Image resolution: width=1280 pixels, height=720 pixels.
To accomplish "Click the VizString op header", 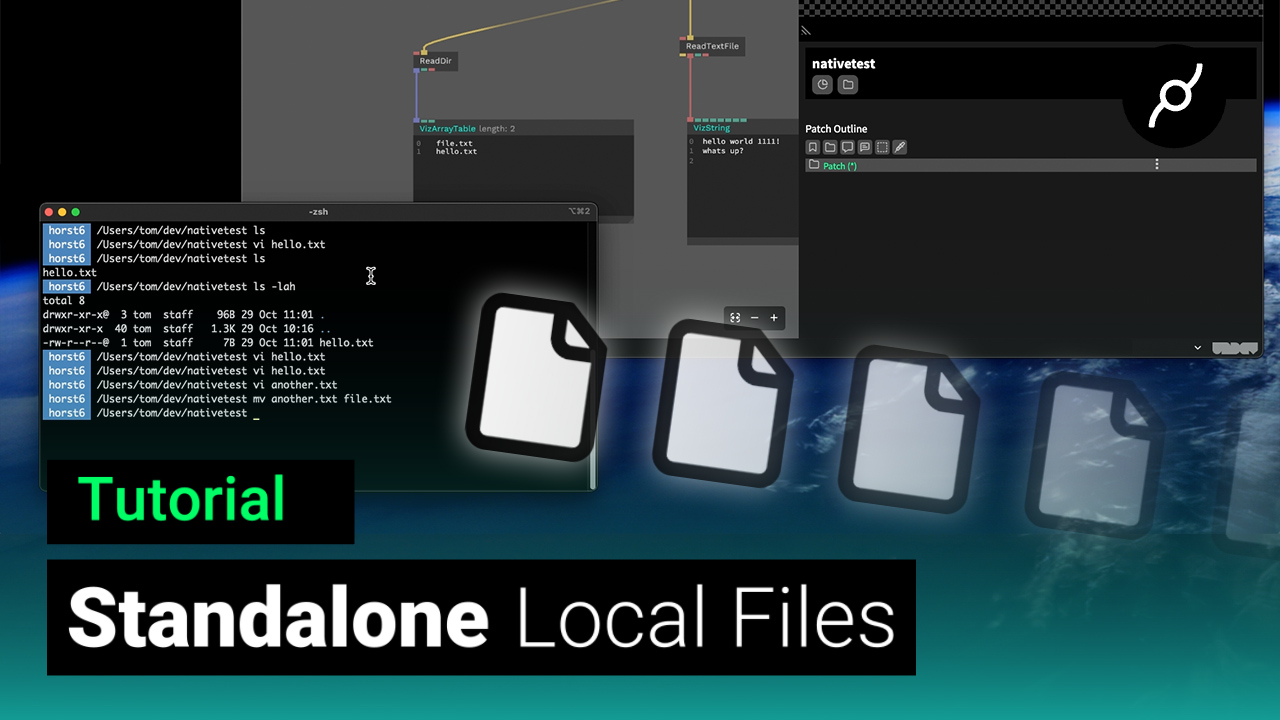I will (712, 128).
